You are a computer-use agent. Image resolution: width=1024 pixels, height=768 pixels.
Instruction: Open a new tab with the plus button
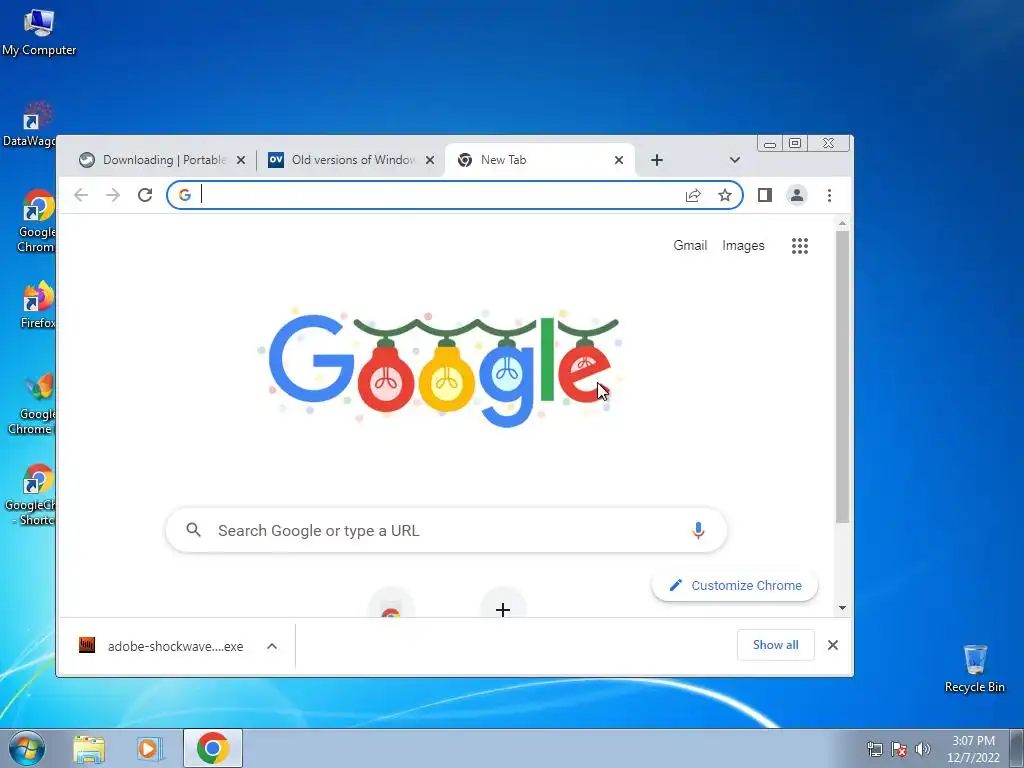tap(657, 160)
